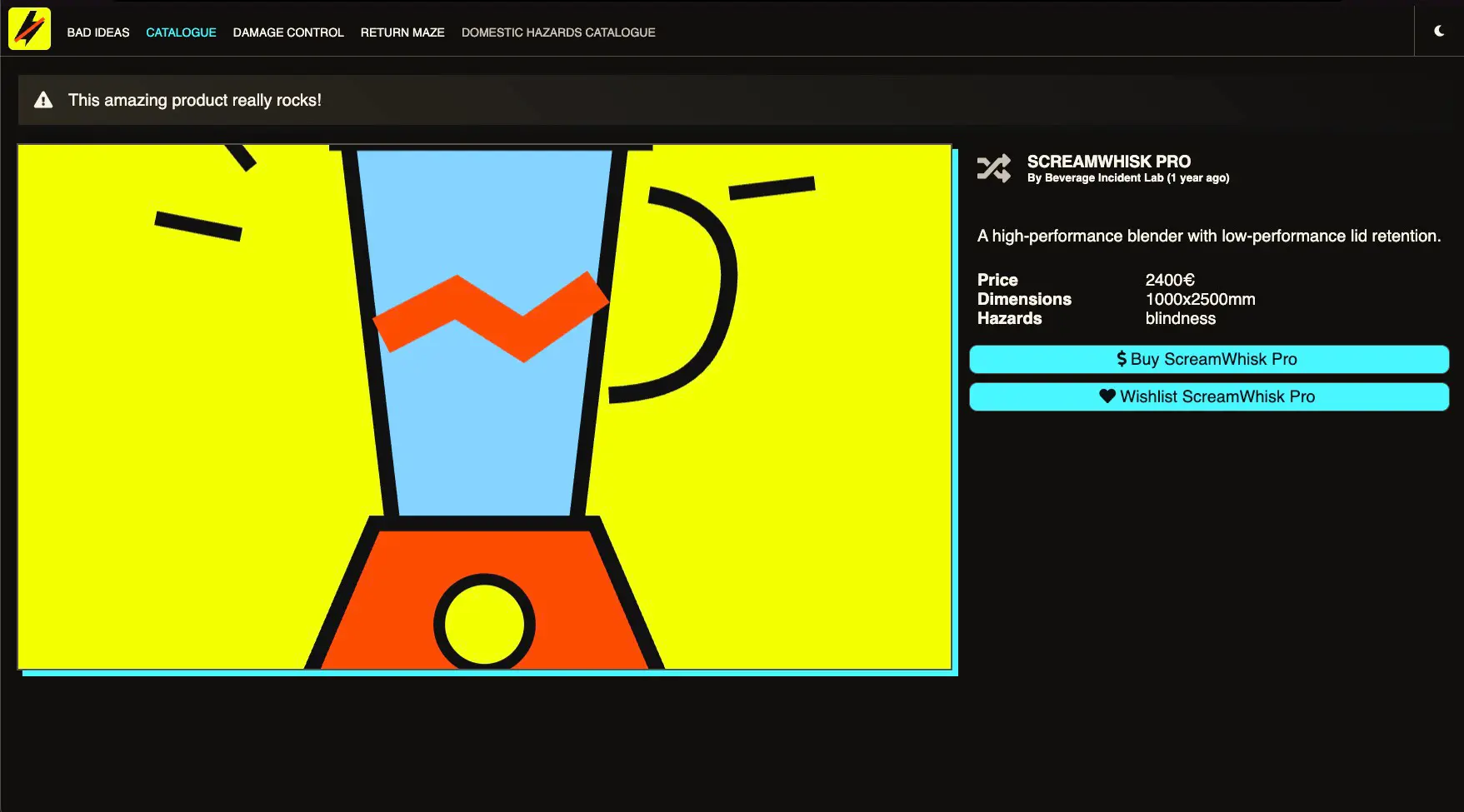Click the lightning bolt site logo

30,29
